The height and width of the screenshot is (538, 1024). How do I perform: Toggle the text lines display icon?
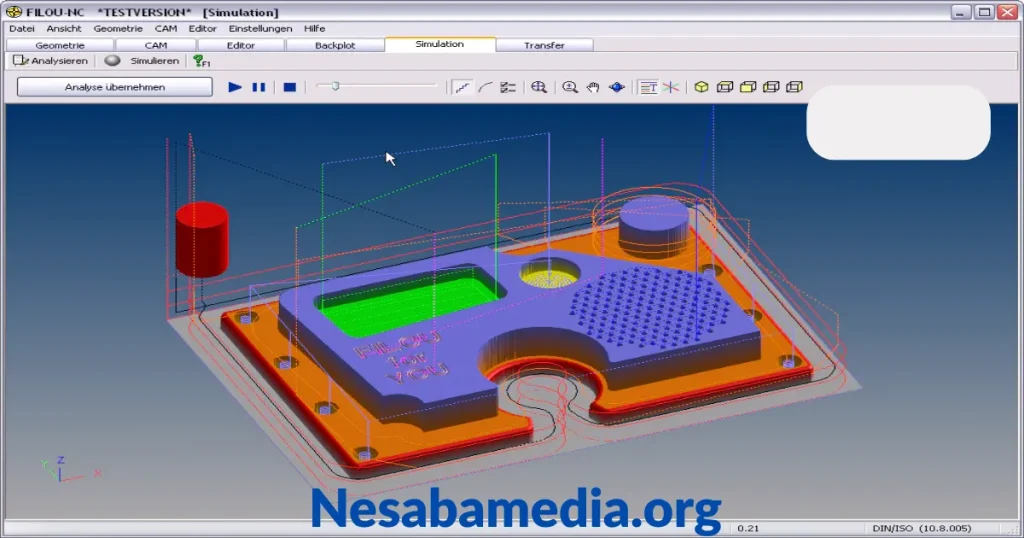pyautogui.click(x=648, y=87)
